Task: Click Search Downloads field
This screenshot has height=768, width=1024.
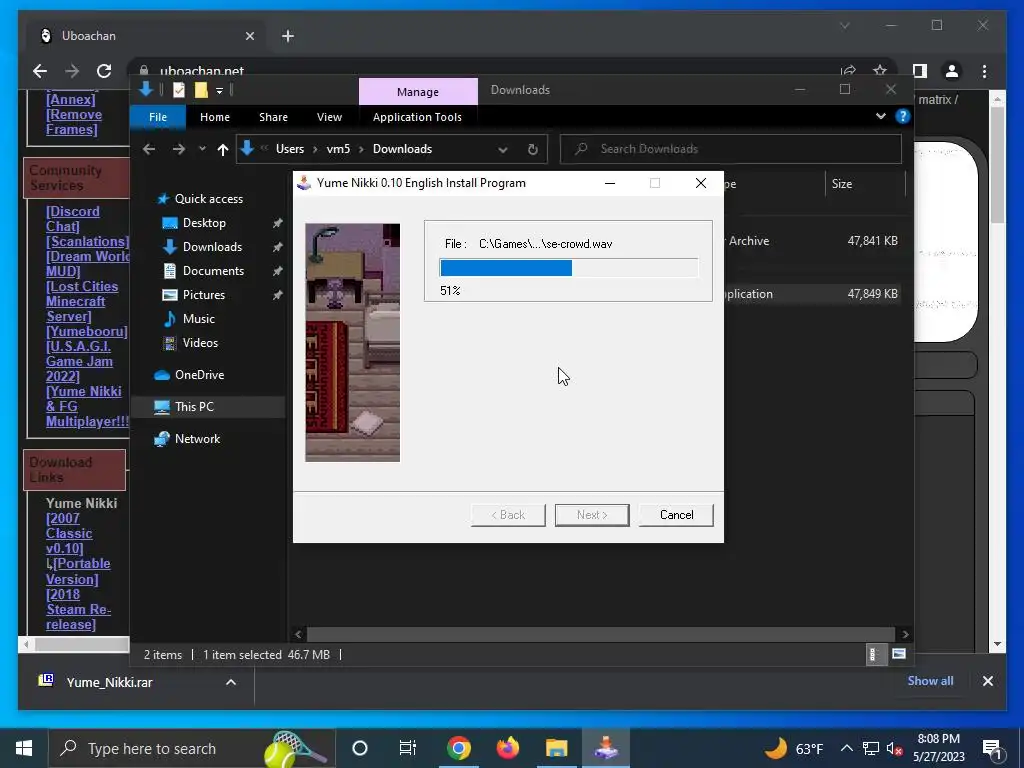Action: pyautogui.click(x=731, y=149)
